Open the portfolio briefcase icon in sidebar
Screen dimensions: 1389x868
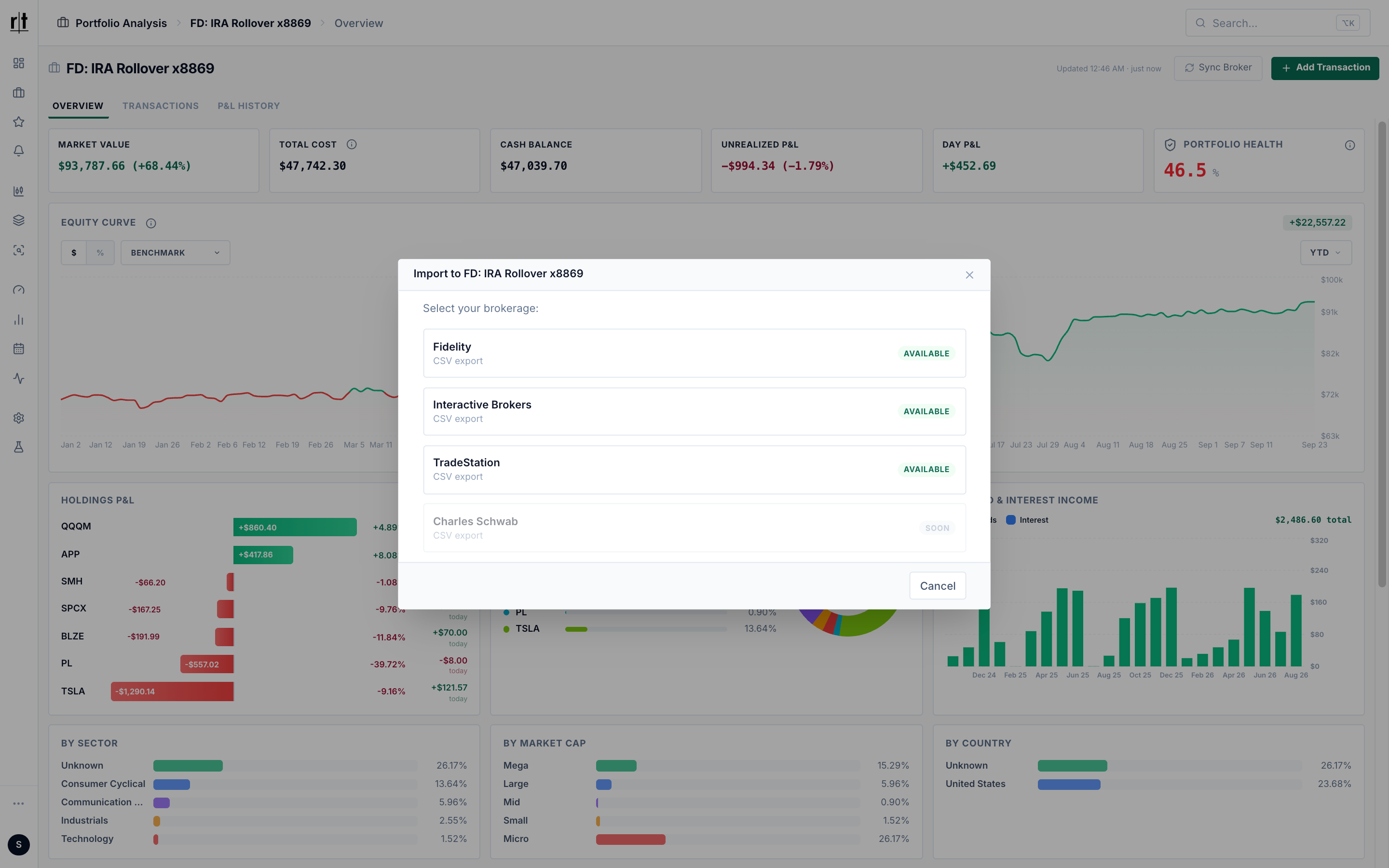coord(19,93)
